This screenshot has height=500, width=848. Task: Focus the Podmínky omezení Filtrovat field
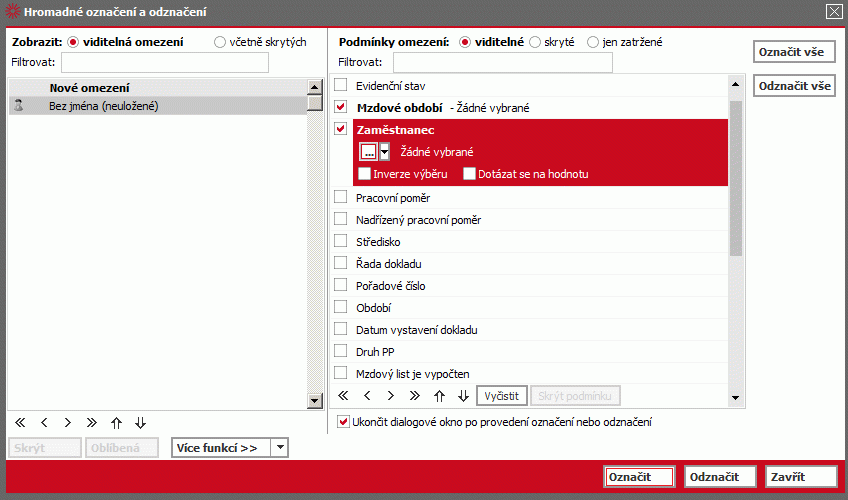coord(502,63)
